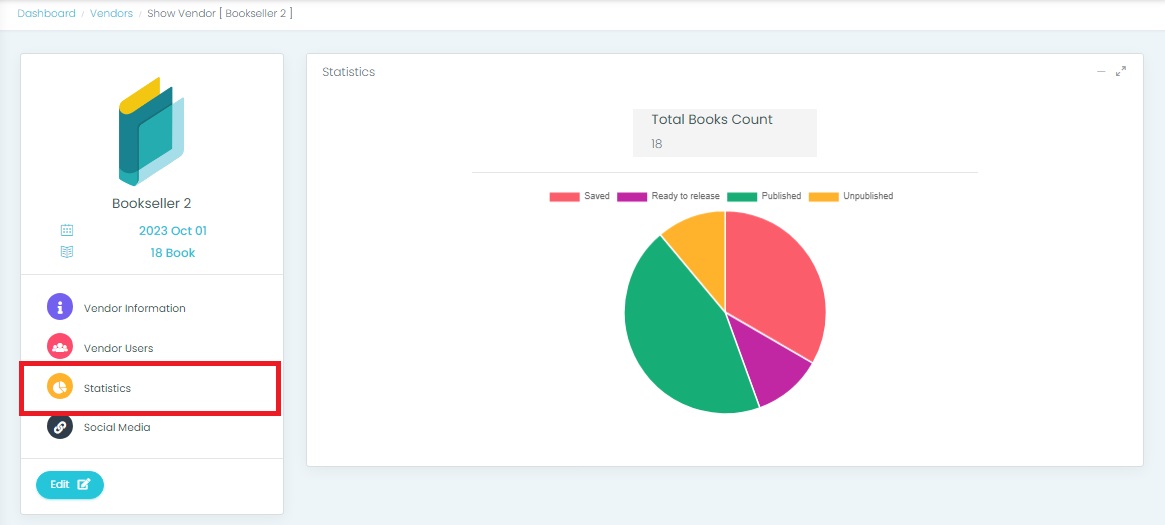The height and width of the screenshot is (525, 1165).
Task: Navigate to the Vendors breadcrumb link
Action: 111,13
